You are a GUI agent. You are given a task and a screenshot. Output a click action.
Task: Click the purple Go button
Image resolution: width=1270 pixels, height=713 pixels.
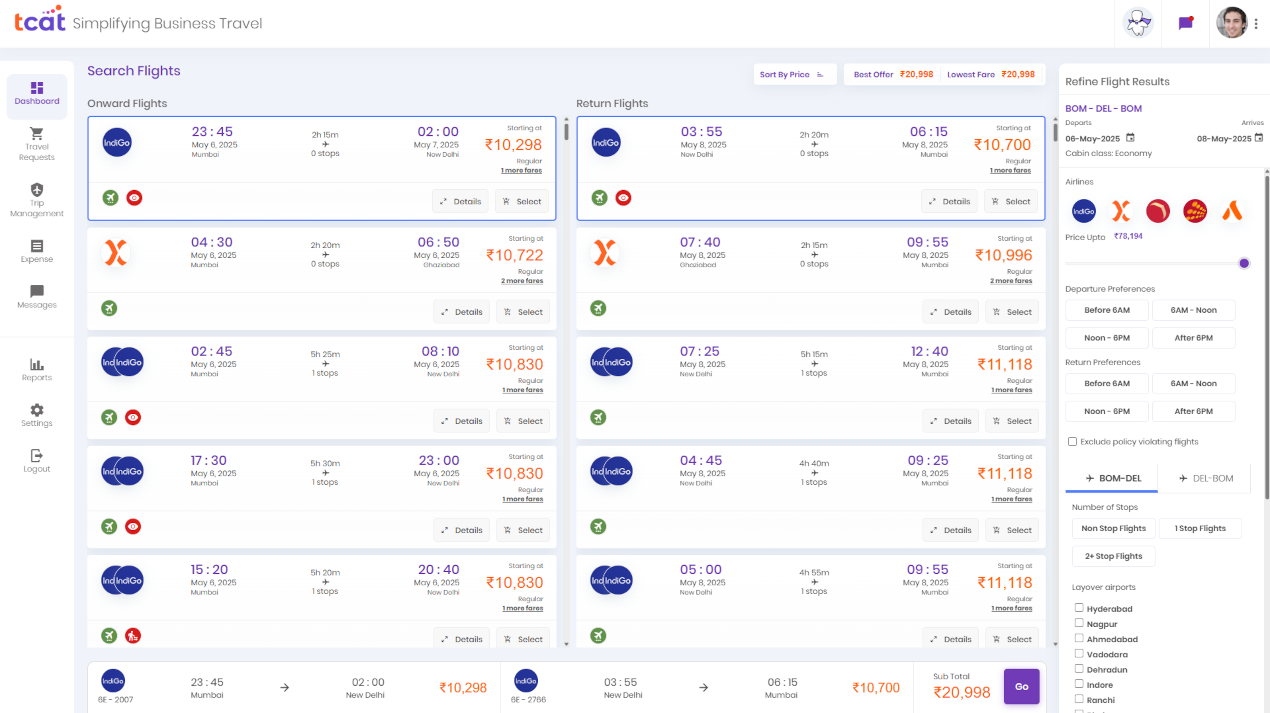(1021, 687)
